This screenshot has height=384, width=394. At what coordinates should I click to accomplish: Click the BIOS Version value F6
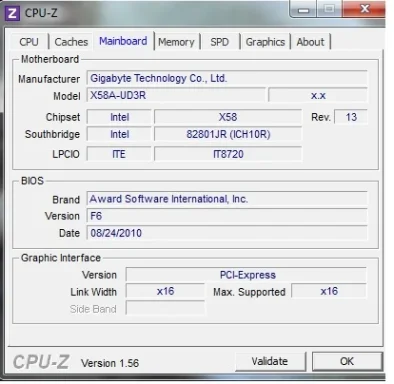pyautogui.click(x=227, y=216)
